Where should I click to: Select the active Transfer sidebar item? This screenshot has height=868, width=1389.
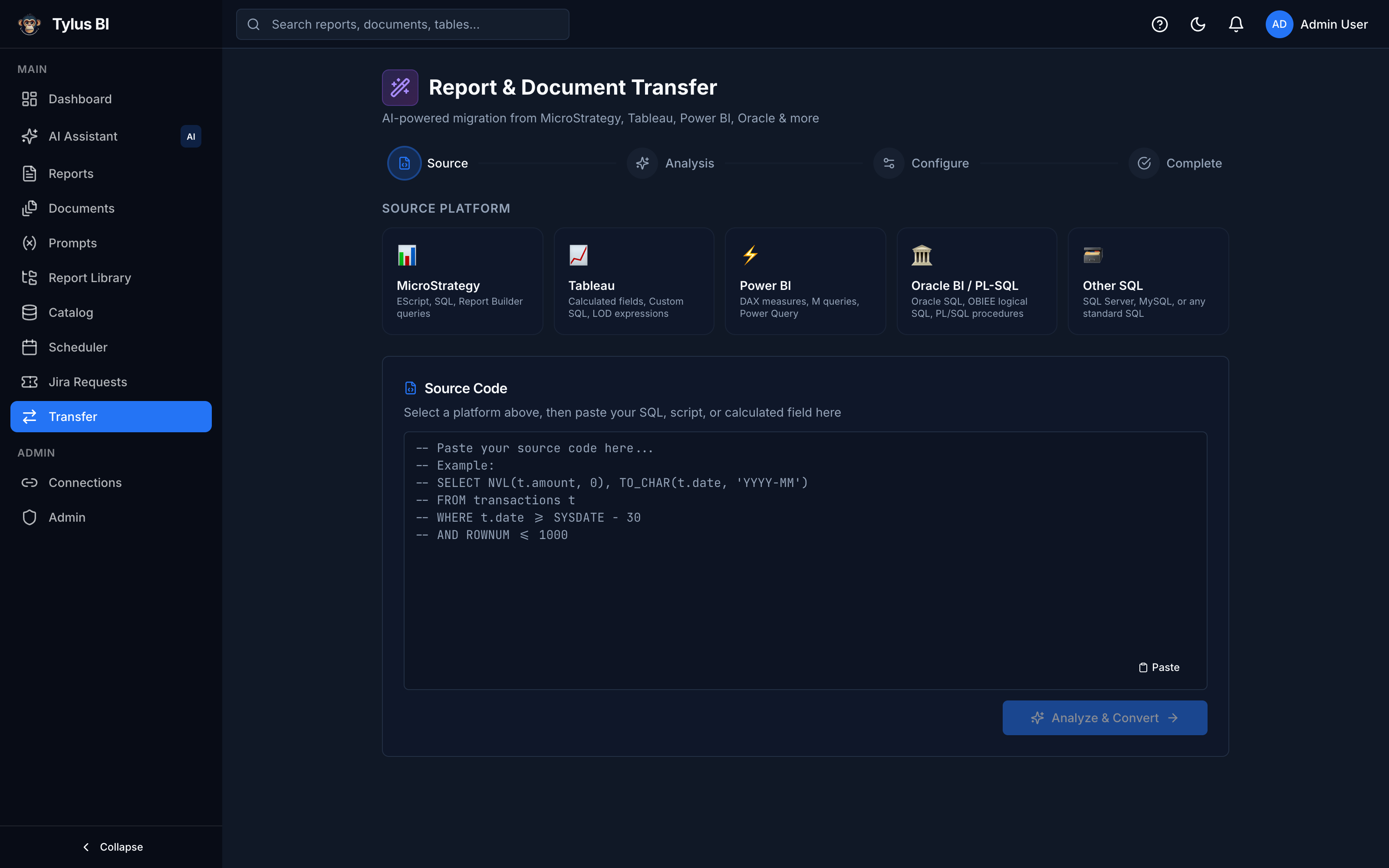click(111, 417)
